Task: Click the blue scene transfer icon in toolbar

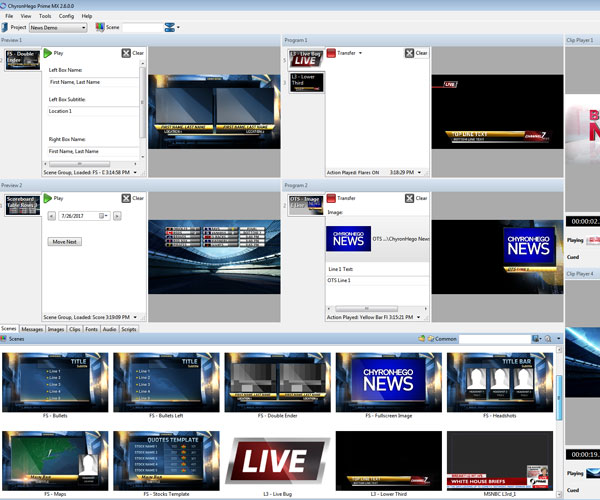Action: click(170, 27)
